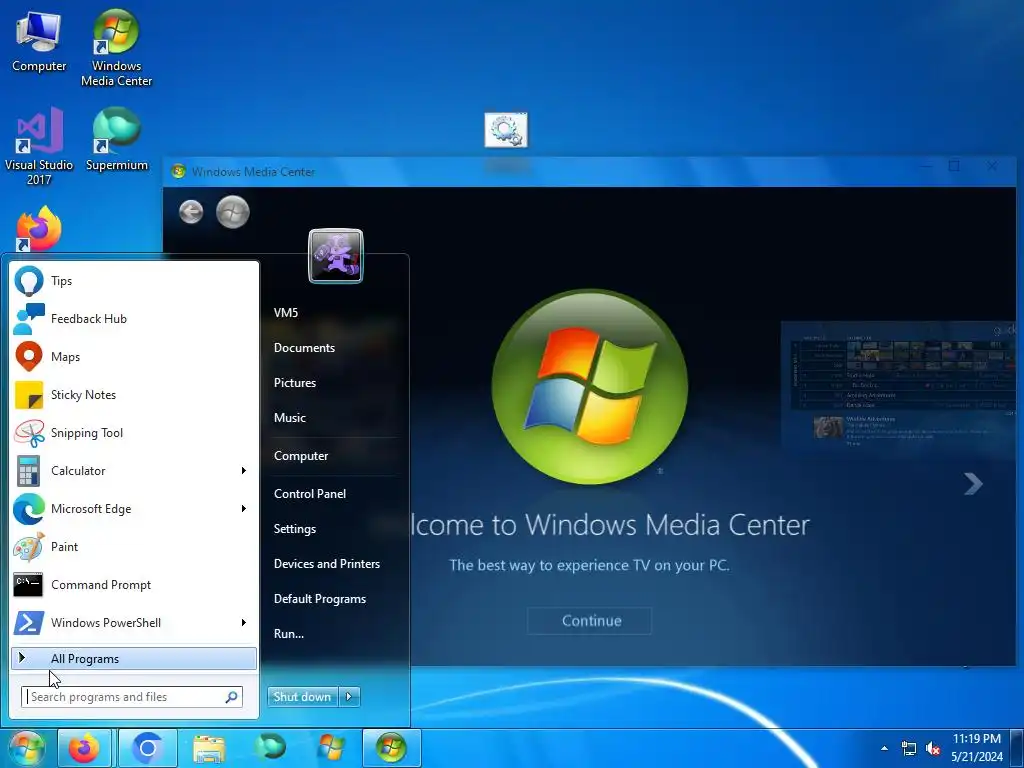The image size is (1024, 768).
Task: Maximize the Windows Media Center window
Action: [x=954, y=167]
